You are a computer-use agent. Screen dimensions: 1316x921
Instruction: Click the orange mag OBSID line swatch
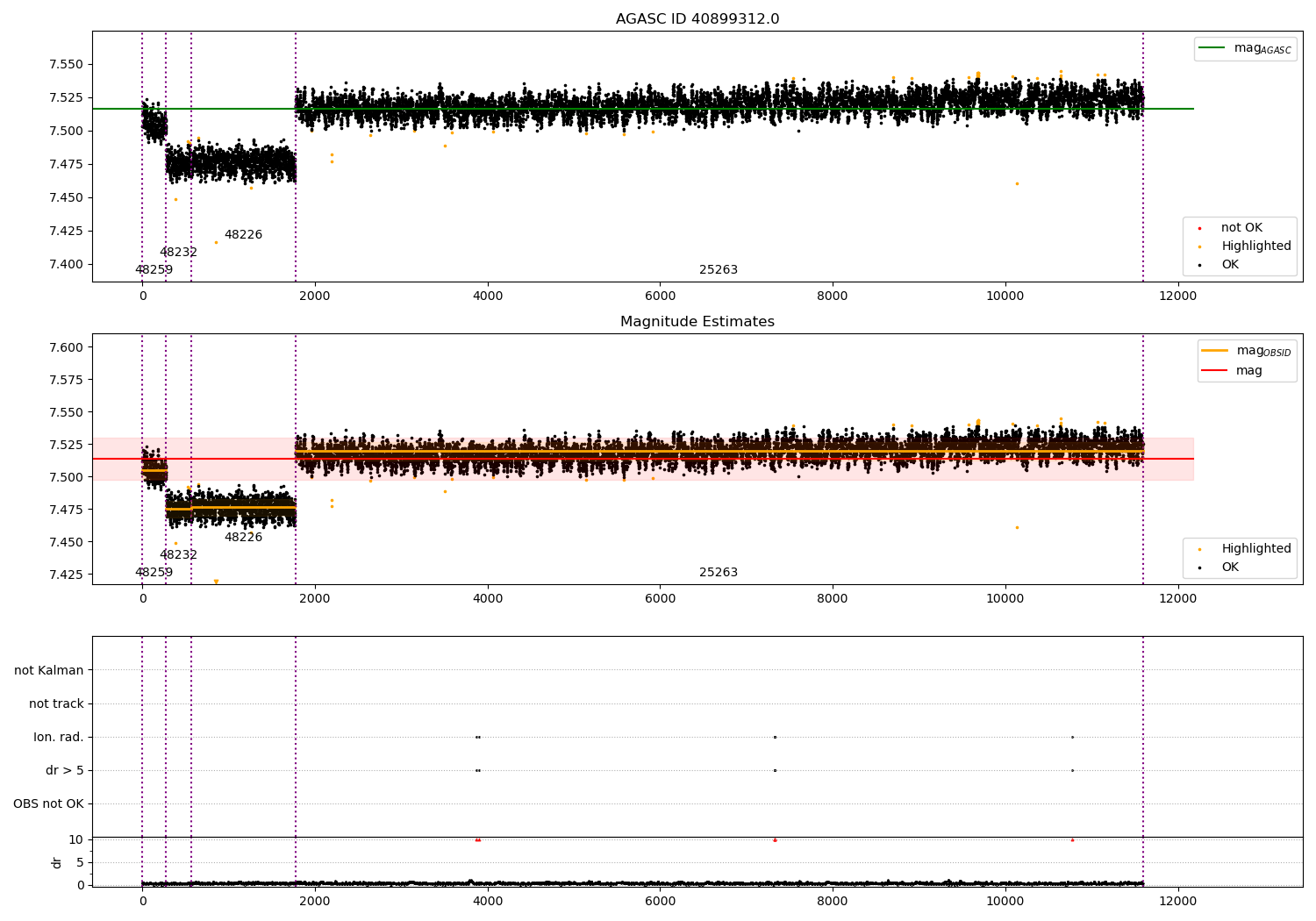click(1215, 351)
